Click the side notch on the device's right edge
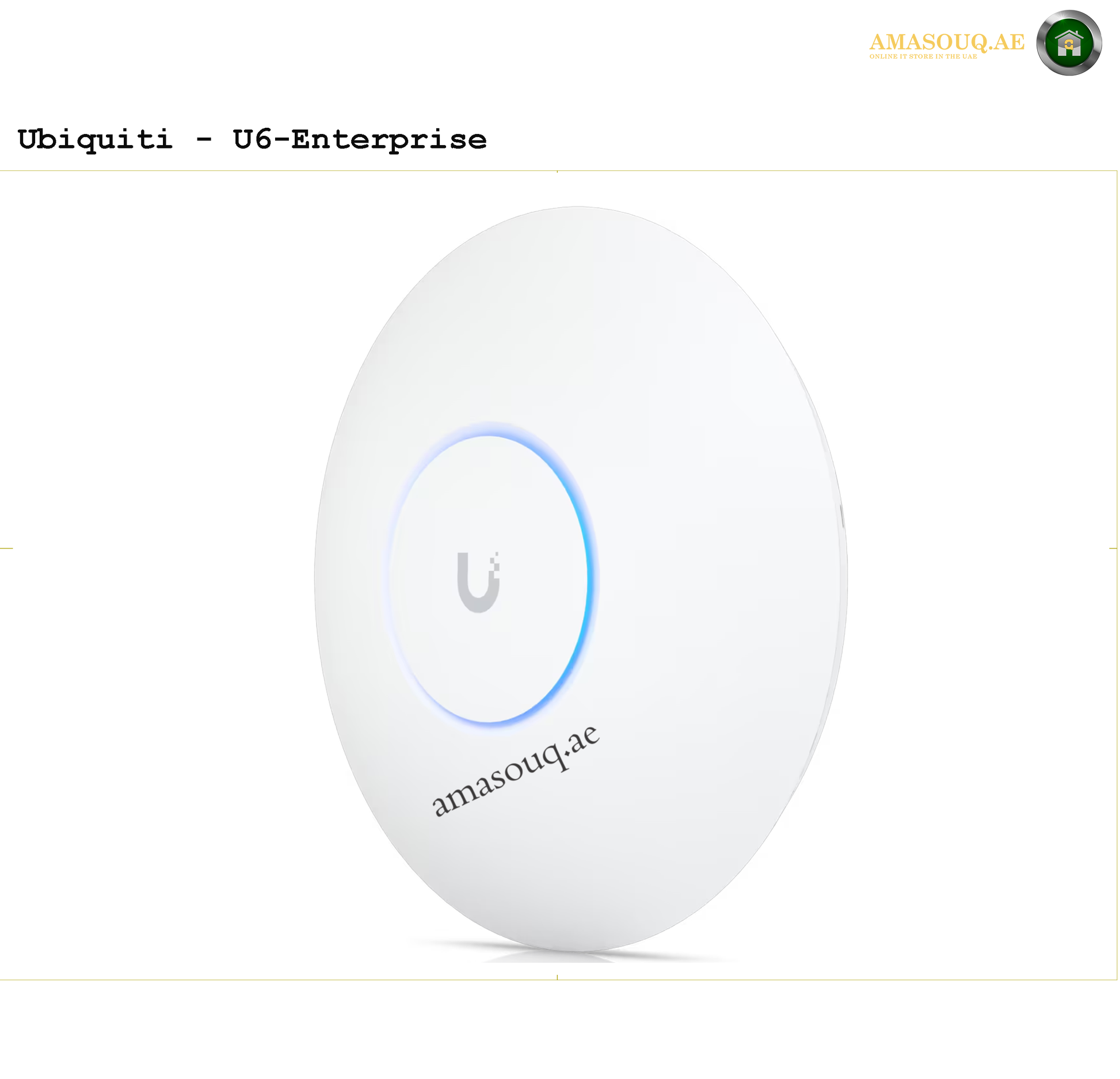The width and height of the screenshot is (1120, 1079). click(x=842, y=516)
